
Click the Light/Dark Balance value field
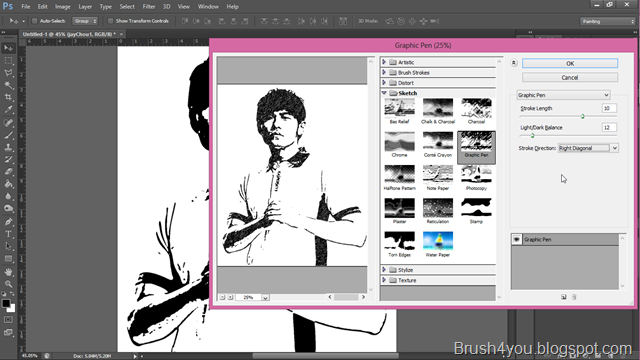(x=609, y=127)
